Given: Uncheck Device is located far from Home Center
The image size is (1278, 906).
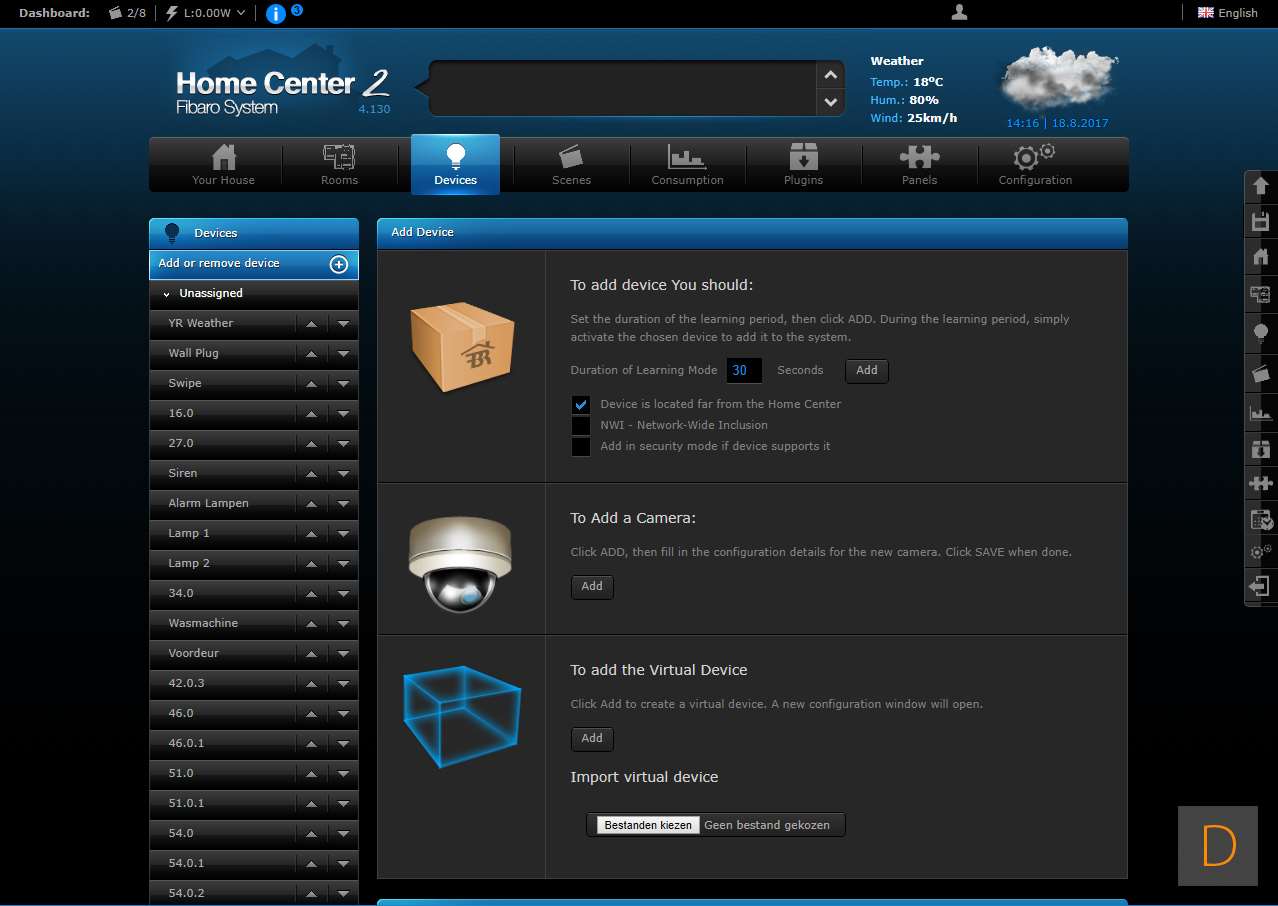Looking at the screenshot, I should coord(581,405).
